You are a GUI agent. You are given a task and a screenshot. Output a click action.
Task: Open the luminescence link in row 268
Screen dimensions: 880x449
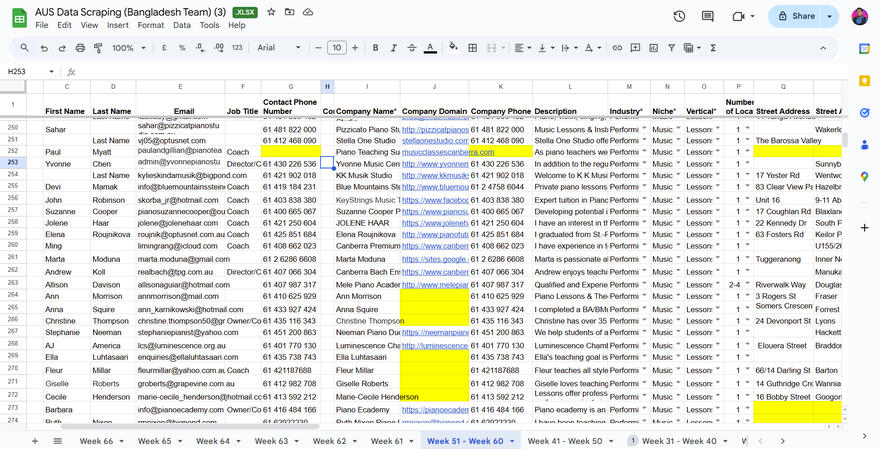click(x=435, y=346)
